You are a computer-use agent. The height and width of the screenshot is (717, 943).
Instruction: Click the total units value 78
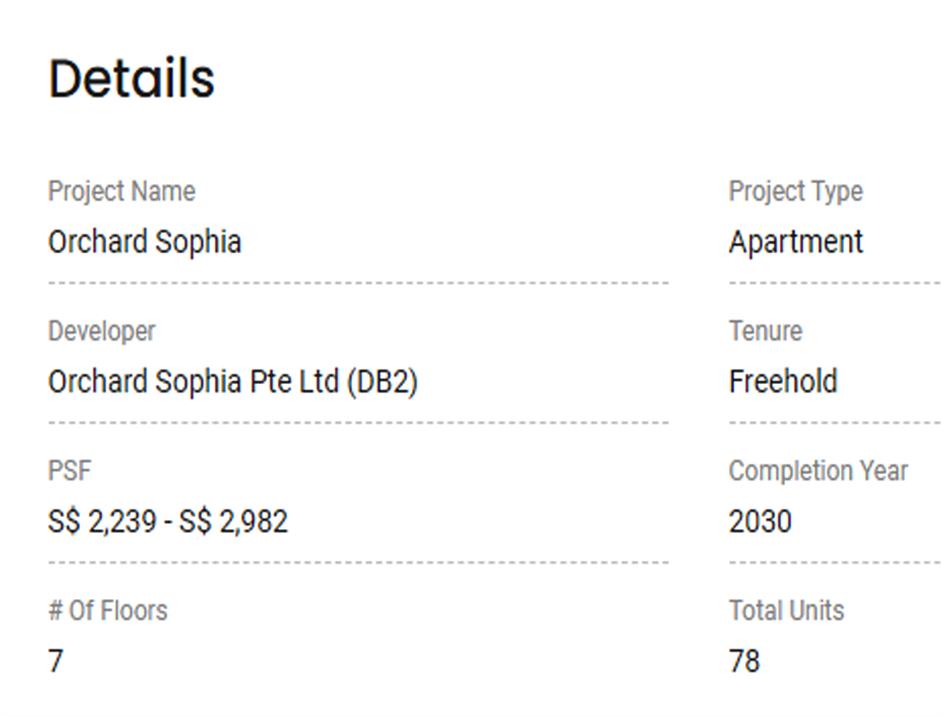pyautogui.click(x=744, y=661)
